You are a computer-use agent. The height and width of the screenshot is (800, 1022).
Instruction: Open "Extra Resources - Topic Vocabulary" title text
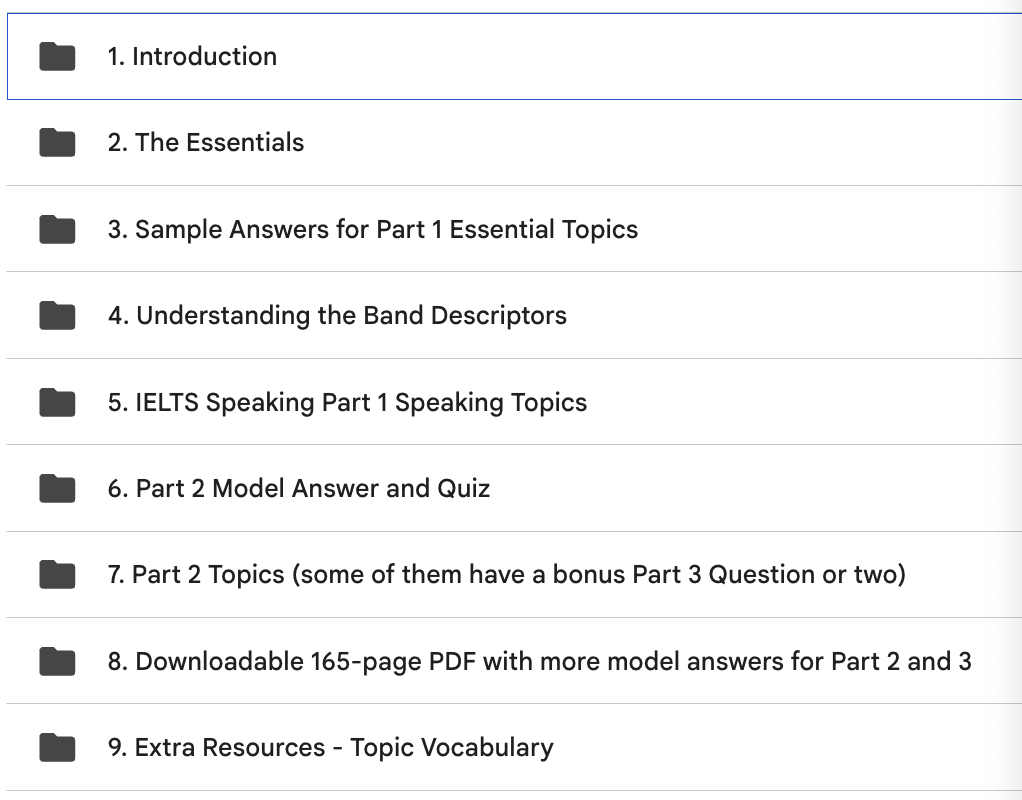[x=330, y=748]
